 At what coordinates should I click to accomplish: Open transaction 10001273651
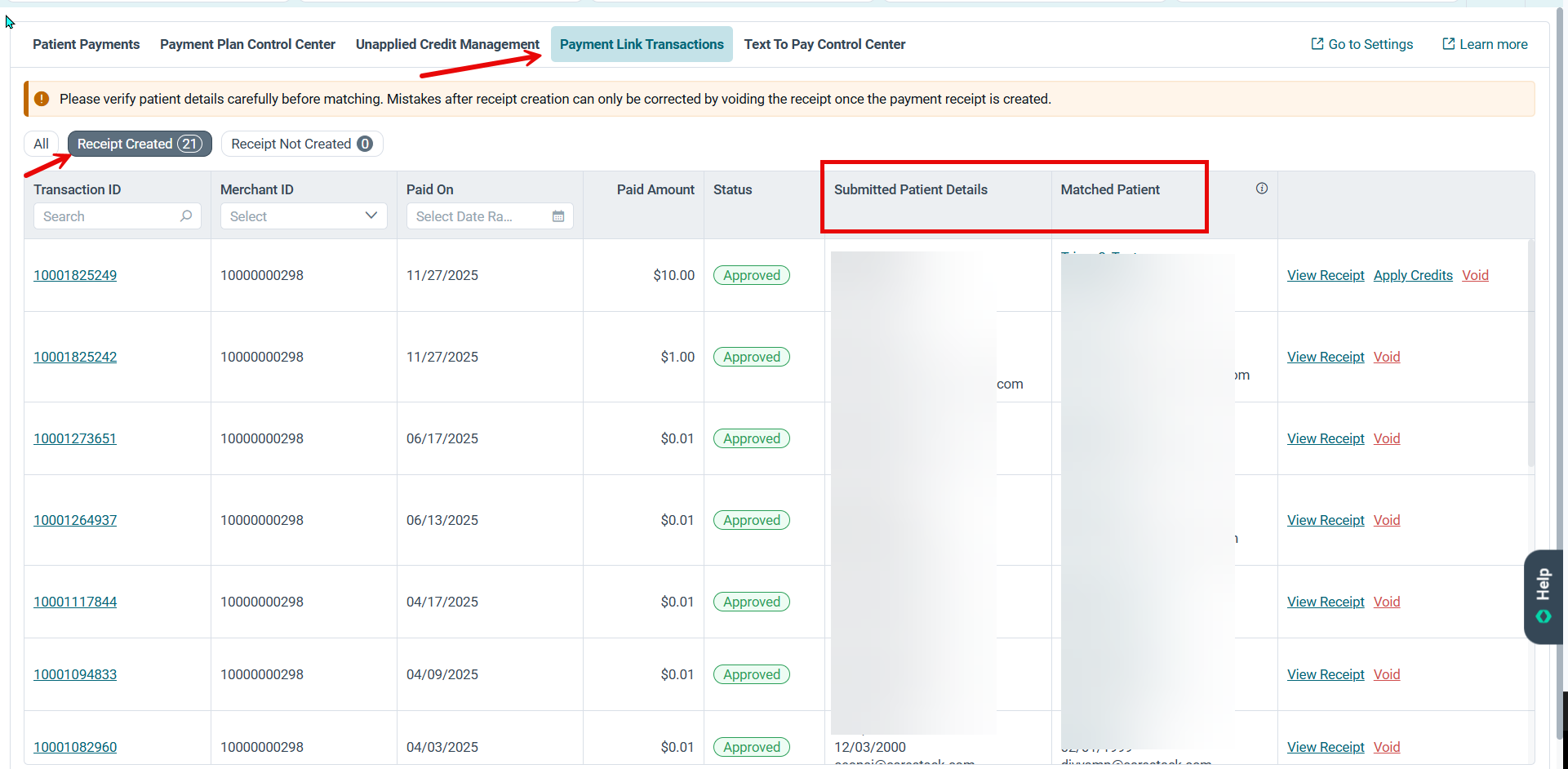pyautogui.click(x=75, y=438)
